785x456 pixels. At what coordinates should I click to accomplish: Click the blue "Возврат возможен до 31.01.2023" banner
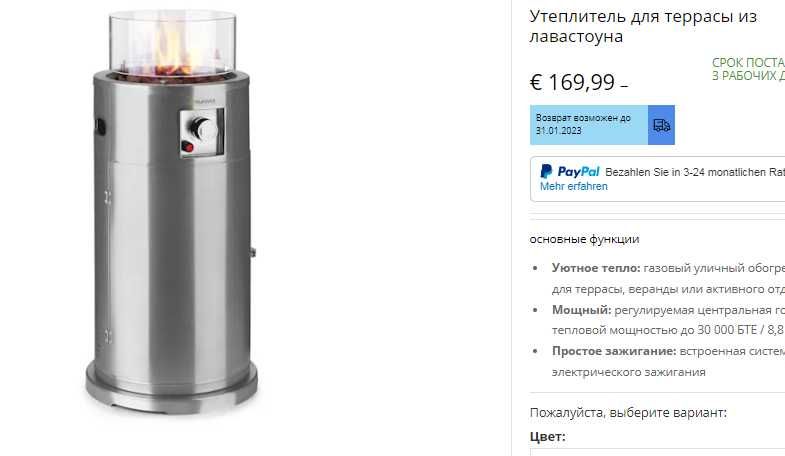[x=602, y=125]
